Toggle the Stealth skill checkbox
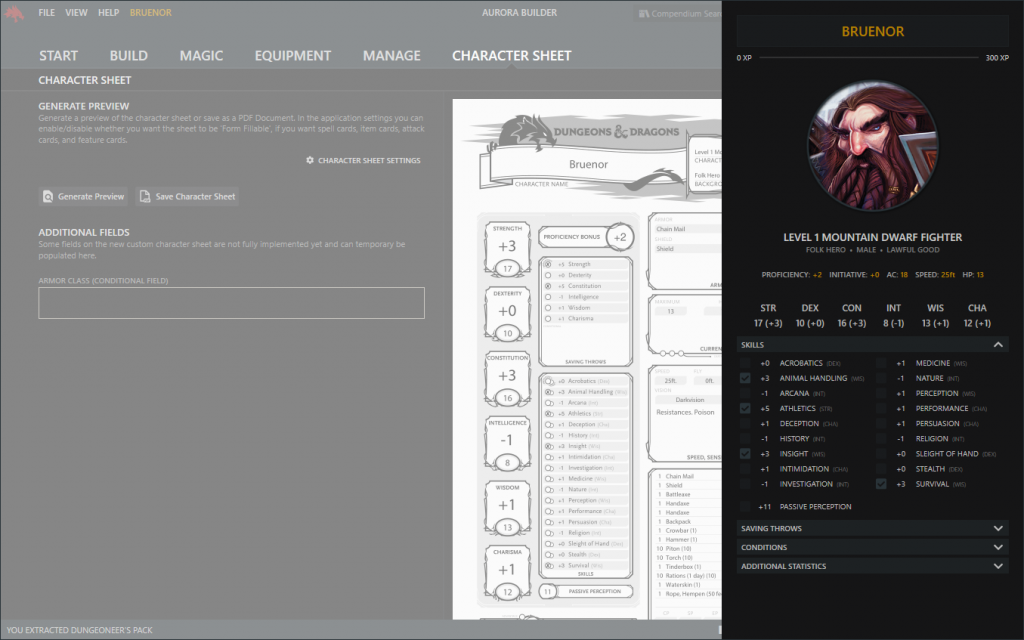 tap(881, 469)
